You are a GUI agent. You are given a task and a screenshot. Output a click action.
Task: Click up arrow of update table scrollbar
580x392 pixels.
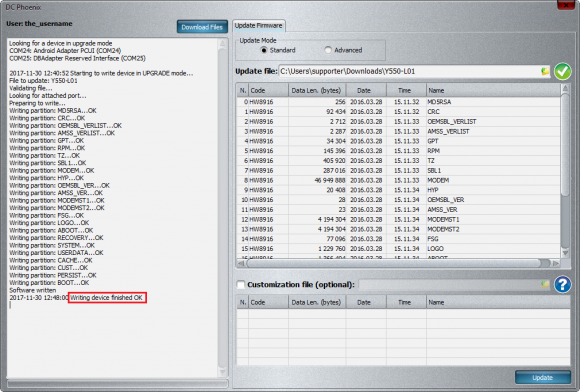(x=565, y=88)
